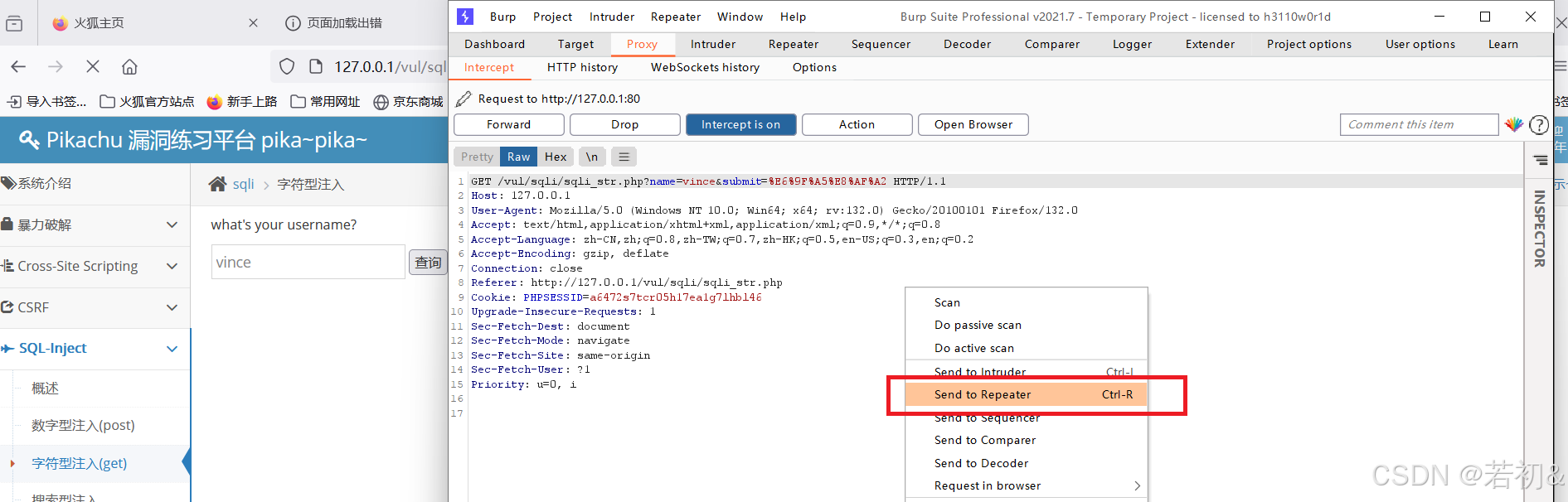The image size is (1568, 502).
Task: Expand Cross-Site Scripting sidebar section
Action: pyautogui.click(x=95, y=266)
